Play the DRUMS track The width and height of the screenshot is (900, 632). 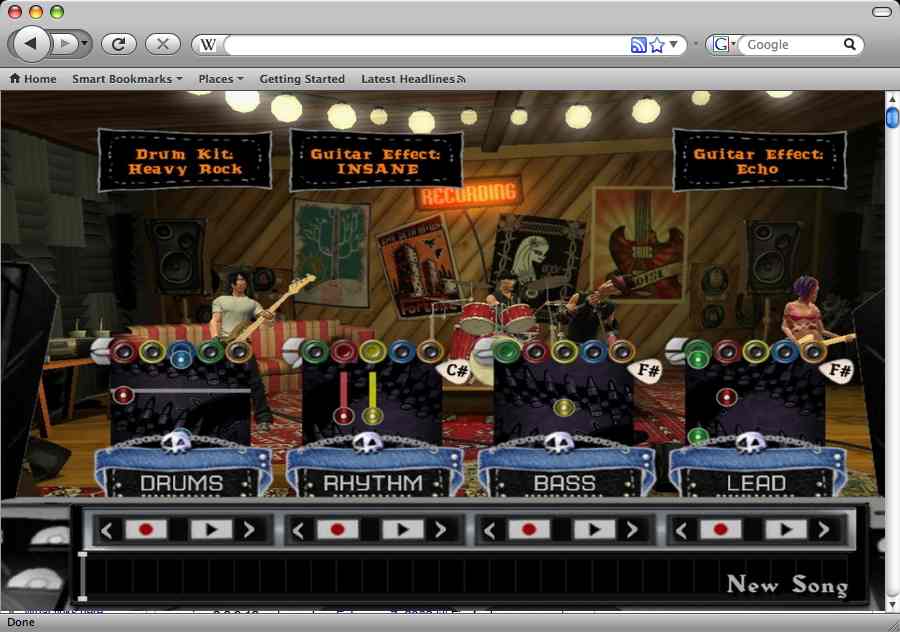(x=211, y=529)
